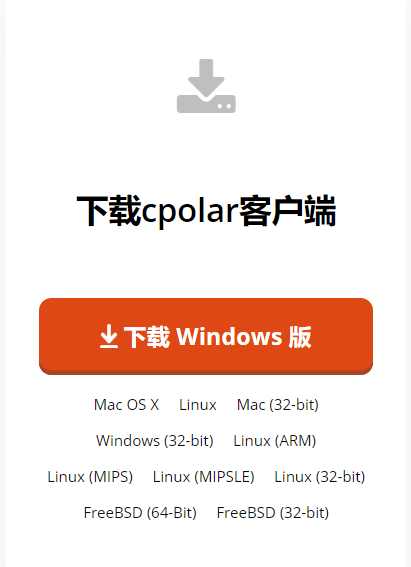
Task: Choose the Mac (32-bit) download link
Action: pos(278,405)
